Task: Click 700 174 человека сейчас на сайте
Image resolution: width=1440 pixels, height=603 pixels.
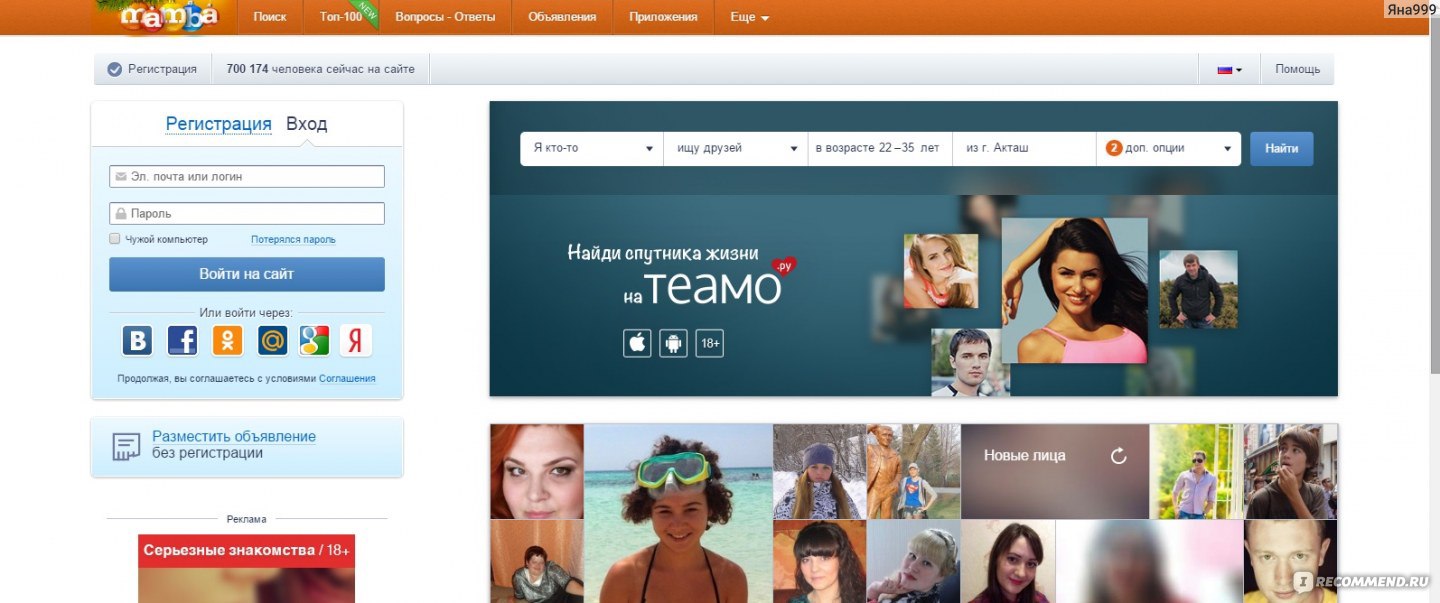Action: [x=320, y=69]
